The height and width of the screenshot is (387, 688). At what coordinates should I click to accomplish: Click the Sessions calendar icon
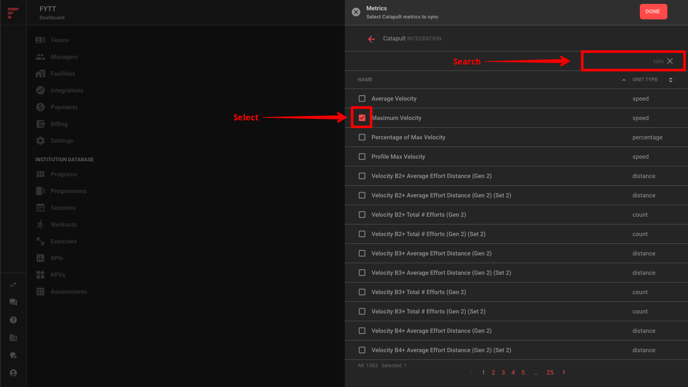pyautogui.click(x=40, y=208)
